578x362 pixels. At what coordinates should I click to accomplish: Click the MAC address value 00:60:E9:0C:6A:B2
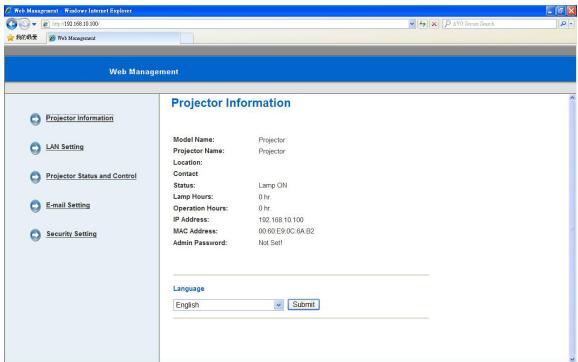point(286,231)
